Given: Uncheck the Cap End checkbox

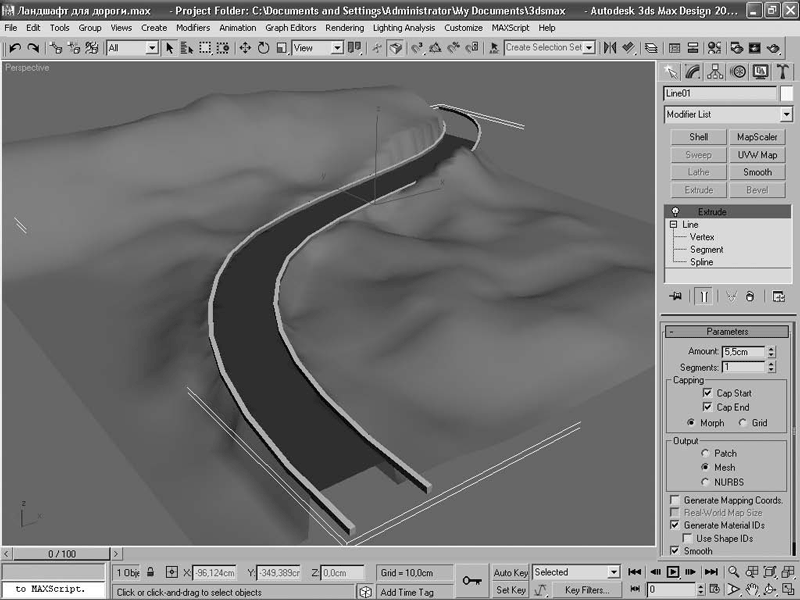Looking at the screenshot, I should (707, 407).
